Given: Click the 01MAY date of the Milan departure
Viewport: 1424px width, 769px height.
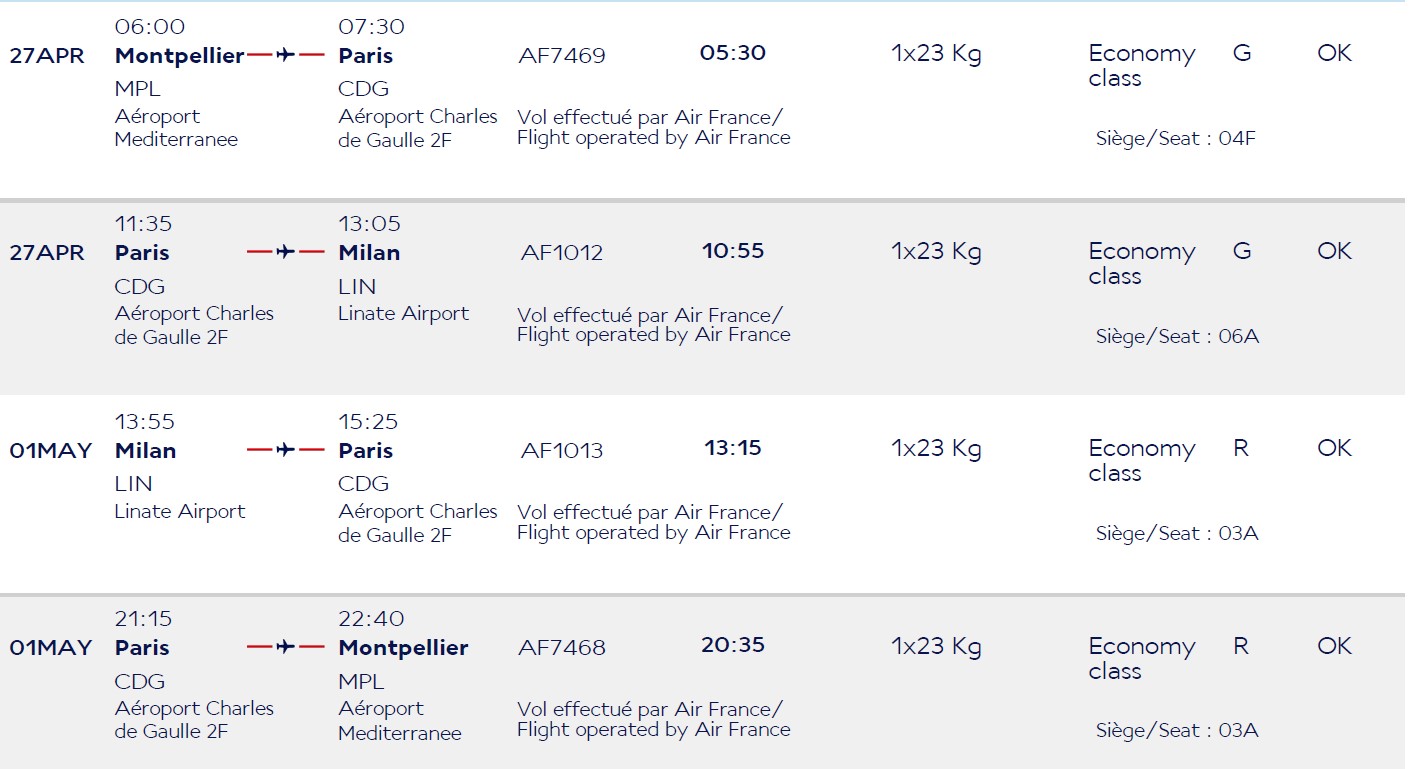Looking at the screenshot, I should [51, 451].
